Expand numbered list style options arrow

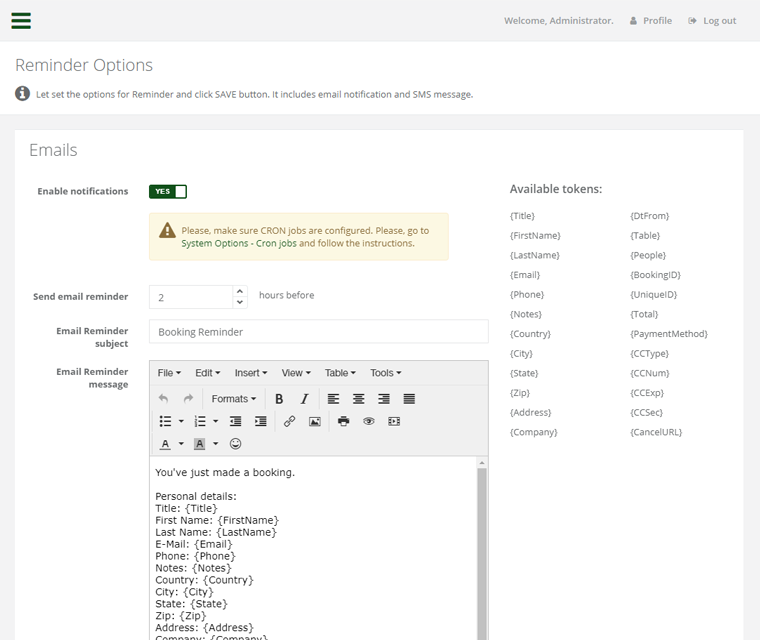pyautogui.click(x=216, y=421)
